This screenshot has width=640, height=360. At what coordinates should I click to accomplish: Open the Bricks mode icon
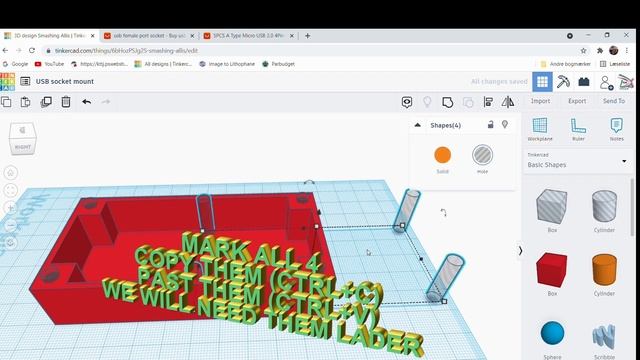(584, 82)
